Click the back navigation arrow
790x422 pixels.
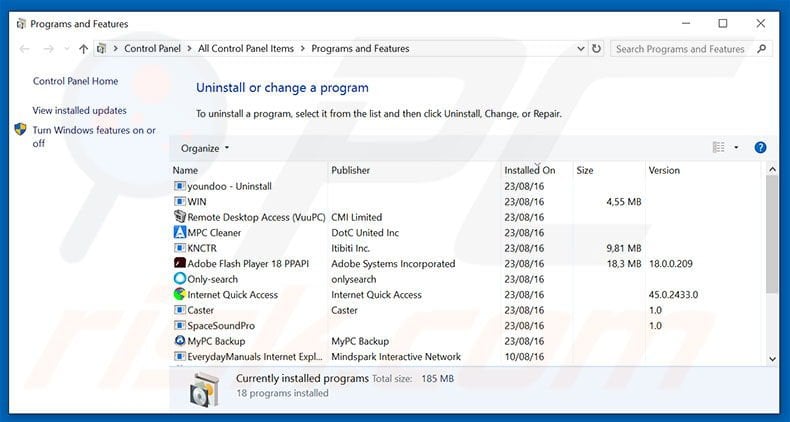click(x=24, y=49)
